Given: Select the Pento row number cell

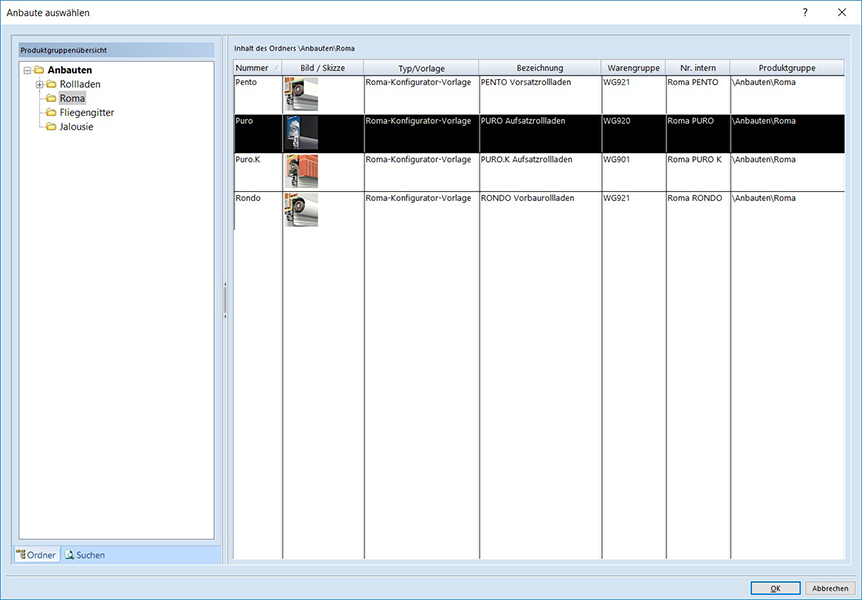Looking at the screenshot, I should click(258, 95).
